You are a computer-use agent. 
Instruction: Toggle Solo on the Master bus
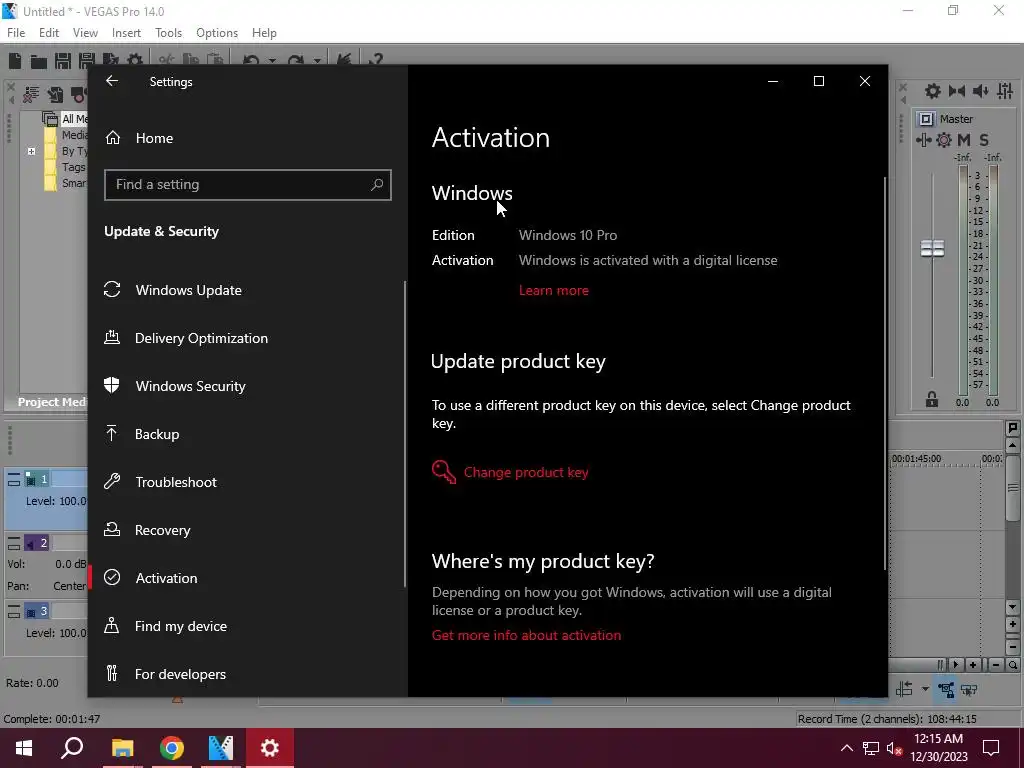point(984,140)
